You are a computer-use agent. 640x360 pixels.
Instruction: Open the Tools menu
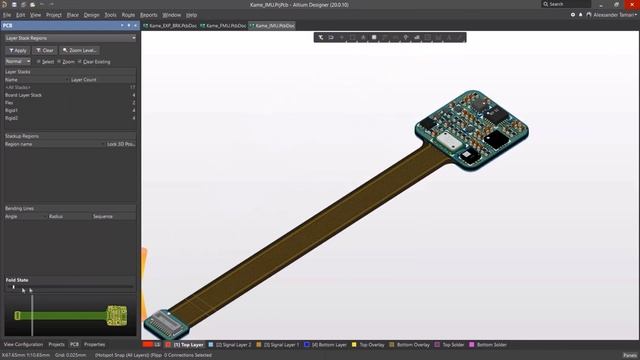coord(110,15)
